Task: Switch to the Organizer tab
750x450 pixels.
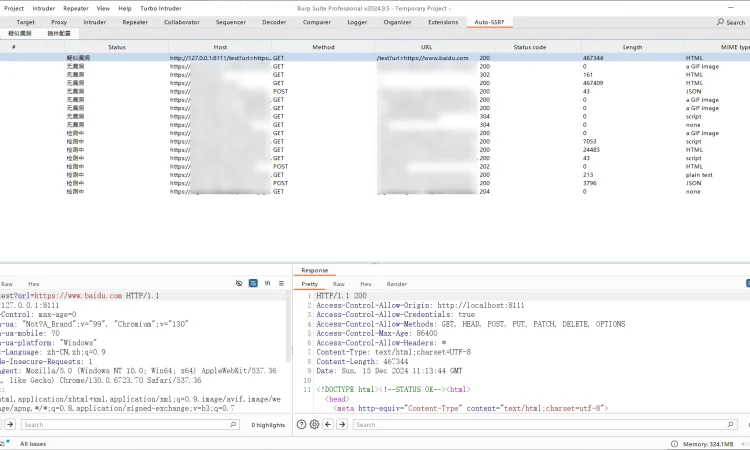Action: coord(397,22)
